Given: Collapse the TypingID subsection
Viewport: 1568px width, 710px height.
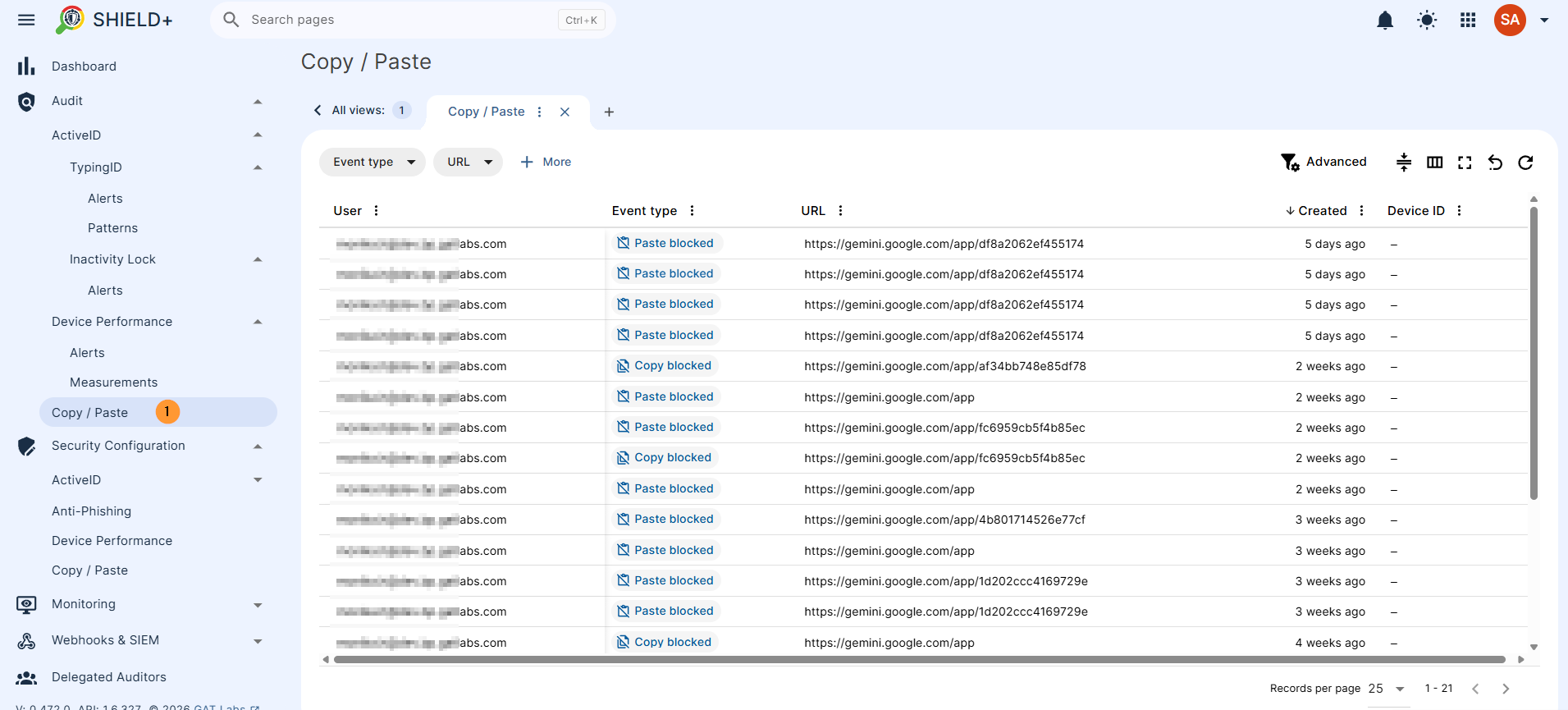Looking at the screenshot, I should 258,167.
